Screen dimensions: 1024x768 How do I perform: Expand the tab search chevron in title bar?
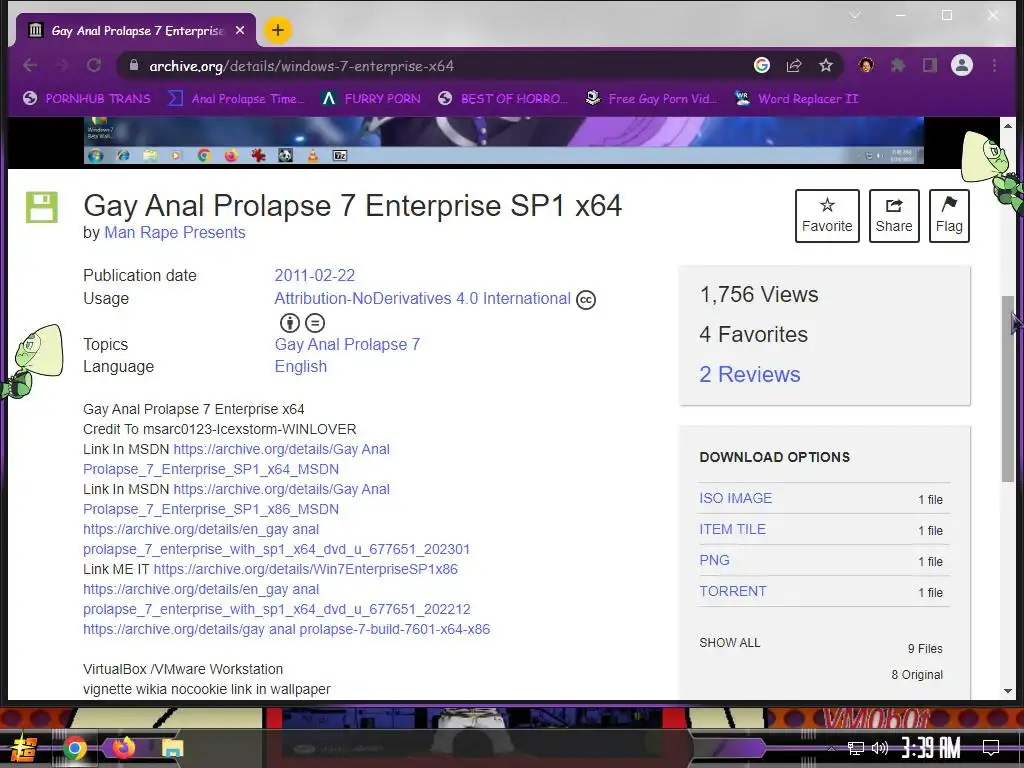click(855, 14)
